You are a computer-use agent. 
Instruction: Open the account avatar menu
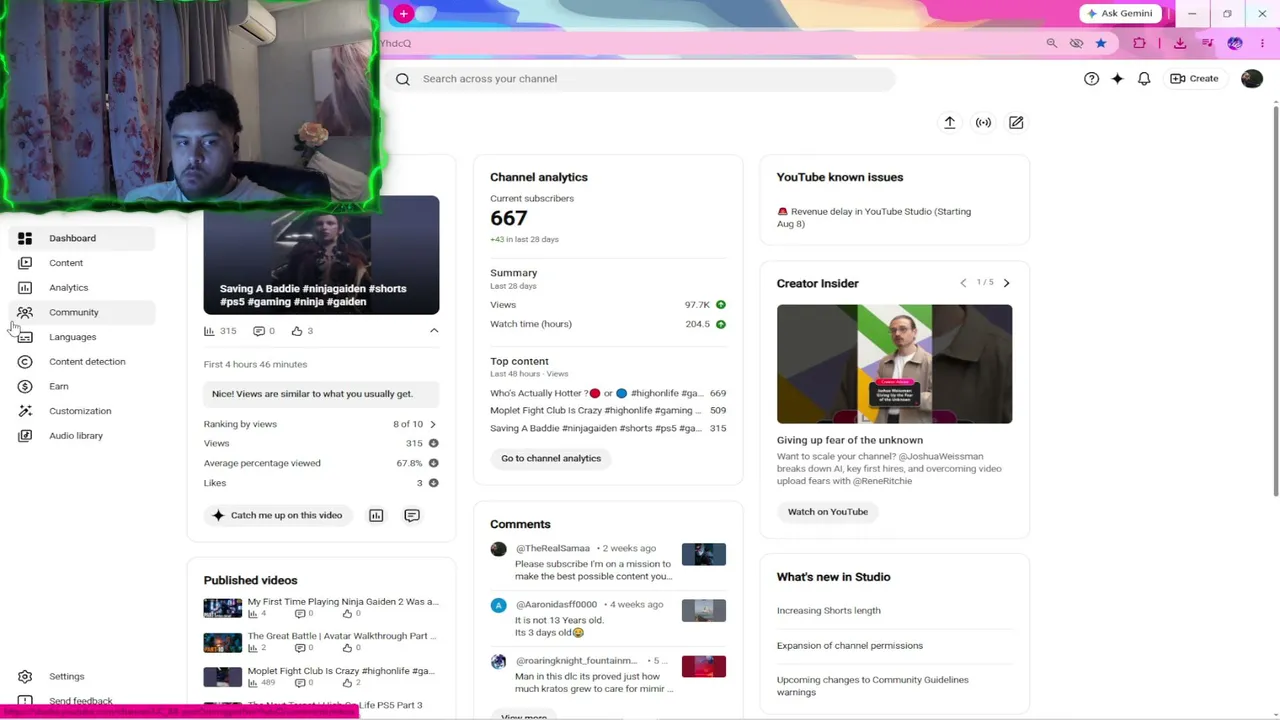pyautogui.click(x=1252, y=79)
